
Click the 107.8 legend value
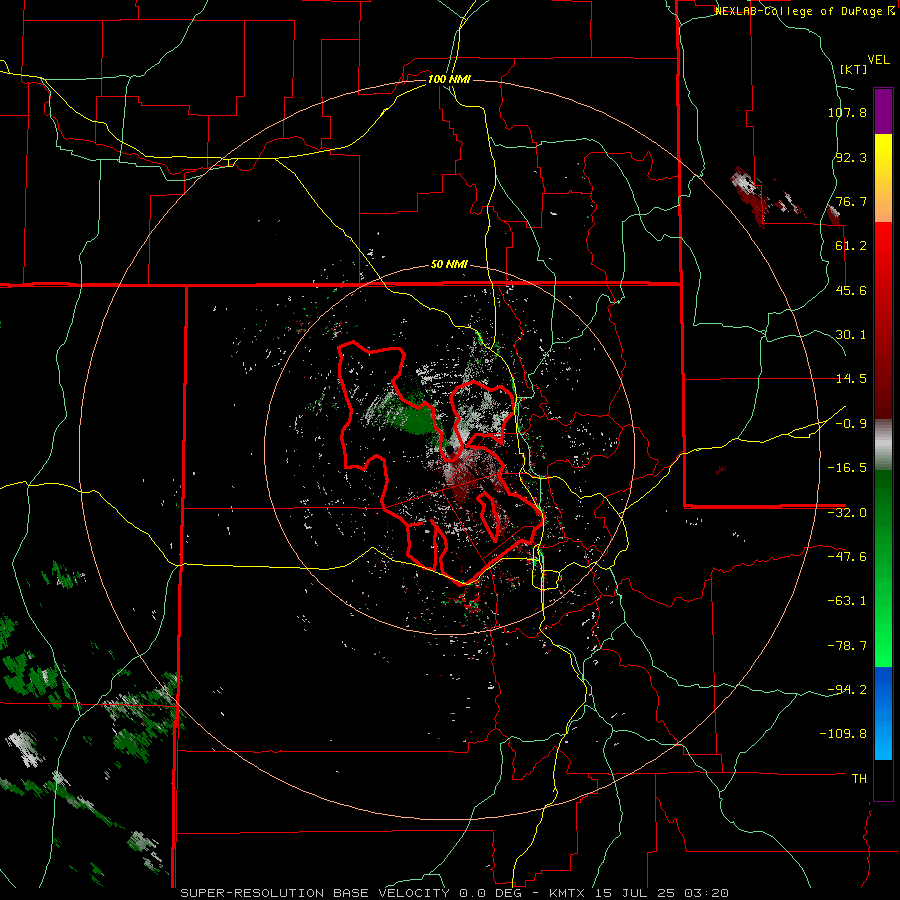pyautogui.click(x=847, y=113)
